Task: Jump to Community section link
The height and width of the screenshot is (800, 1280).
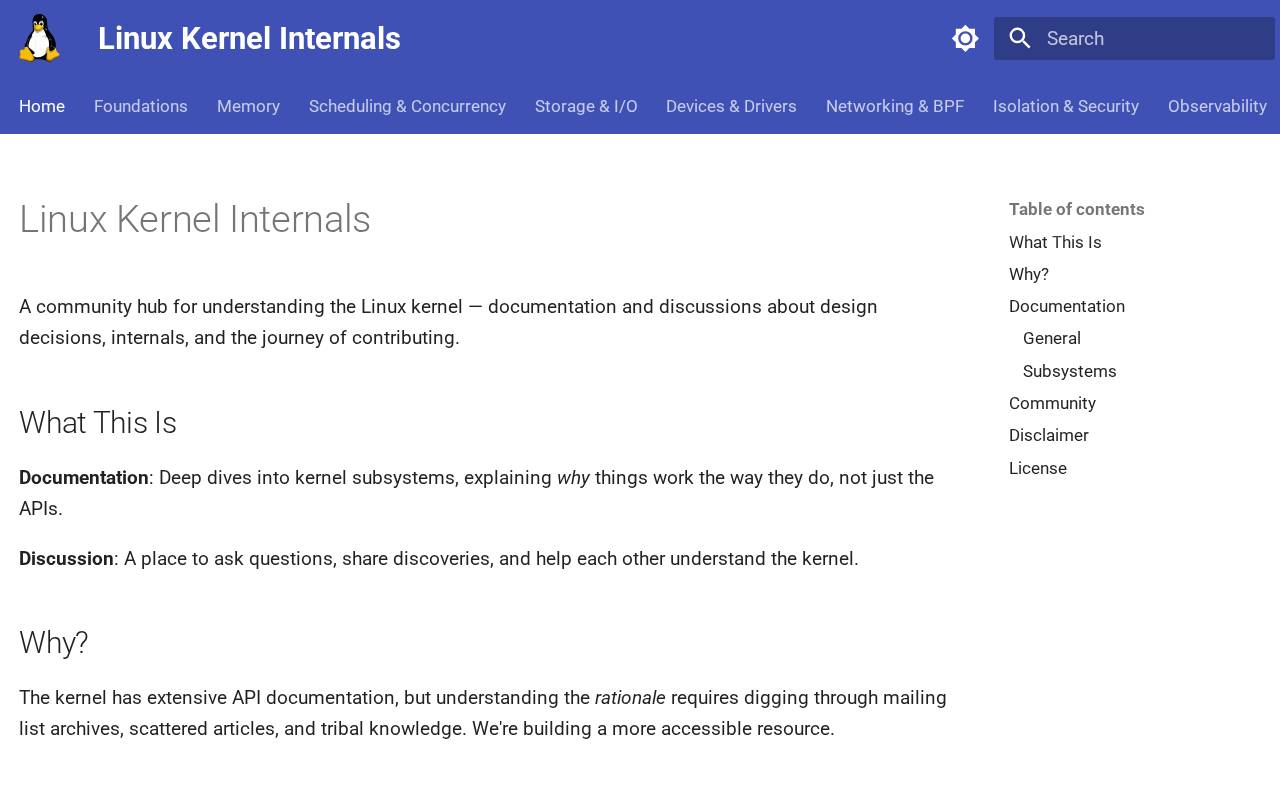Action: 1052,403
